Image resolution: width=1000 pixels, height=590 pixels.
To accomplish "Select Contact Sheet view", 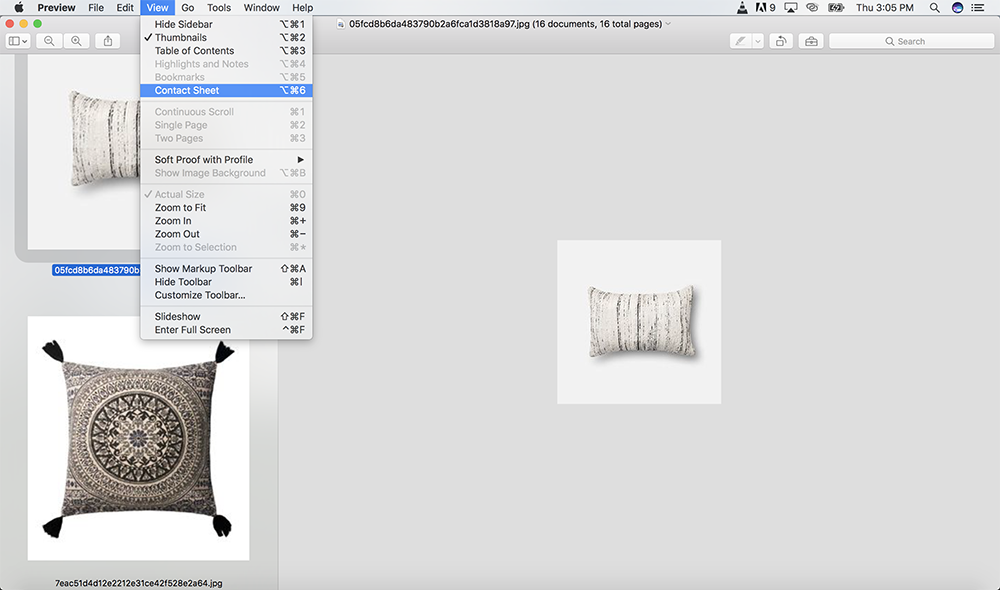I will click(x=226, y=90).
